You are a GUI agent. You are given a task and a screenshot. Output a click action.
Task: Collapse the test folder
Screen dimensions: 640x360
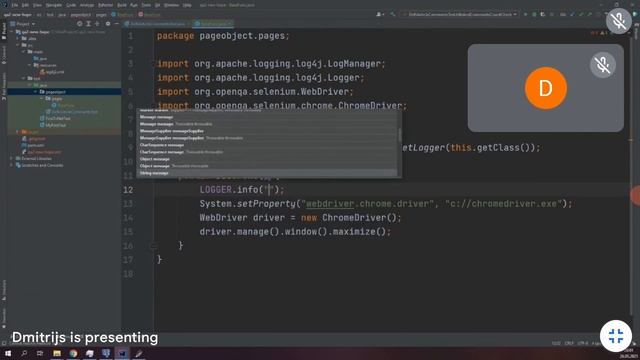pos(24,78)
